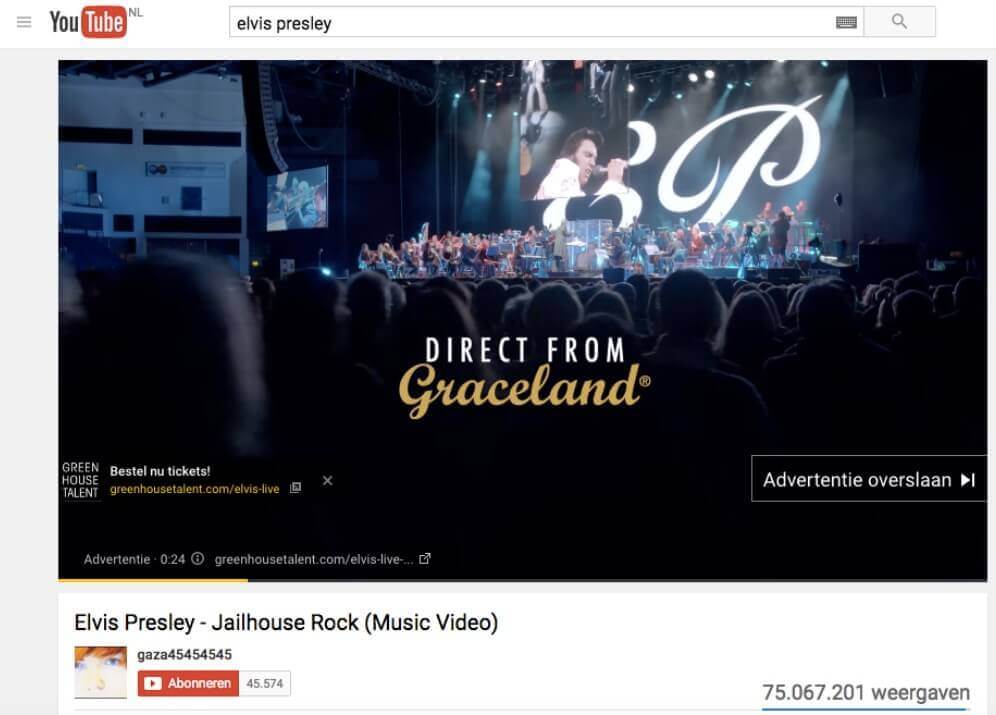This screenshot has height=715, width=996.
Task: Click the ad progress bar
Action: pyautogui.click(x=523, y=580)
